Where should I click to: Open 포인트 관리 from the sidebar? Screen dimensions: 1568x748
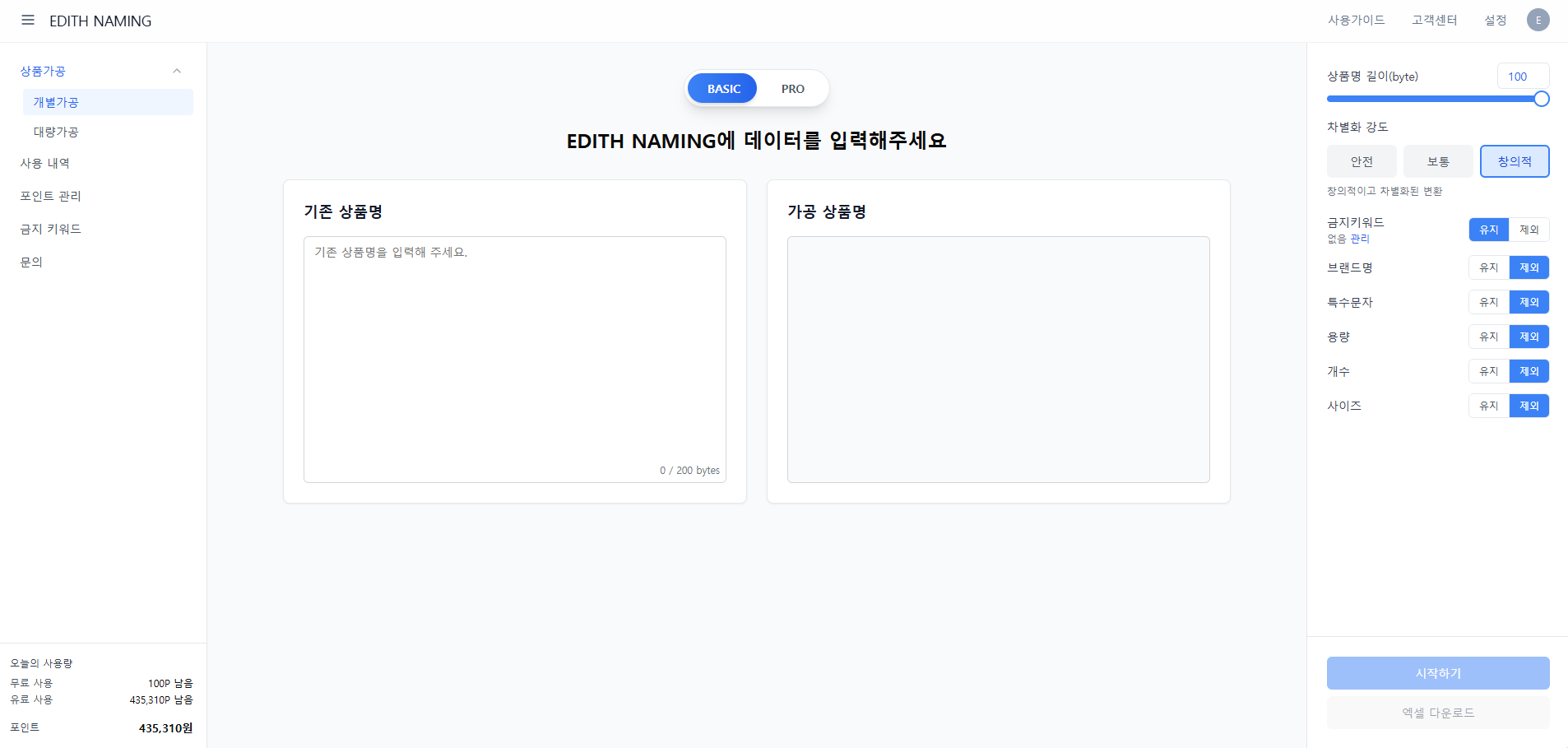point(49,196)
